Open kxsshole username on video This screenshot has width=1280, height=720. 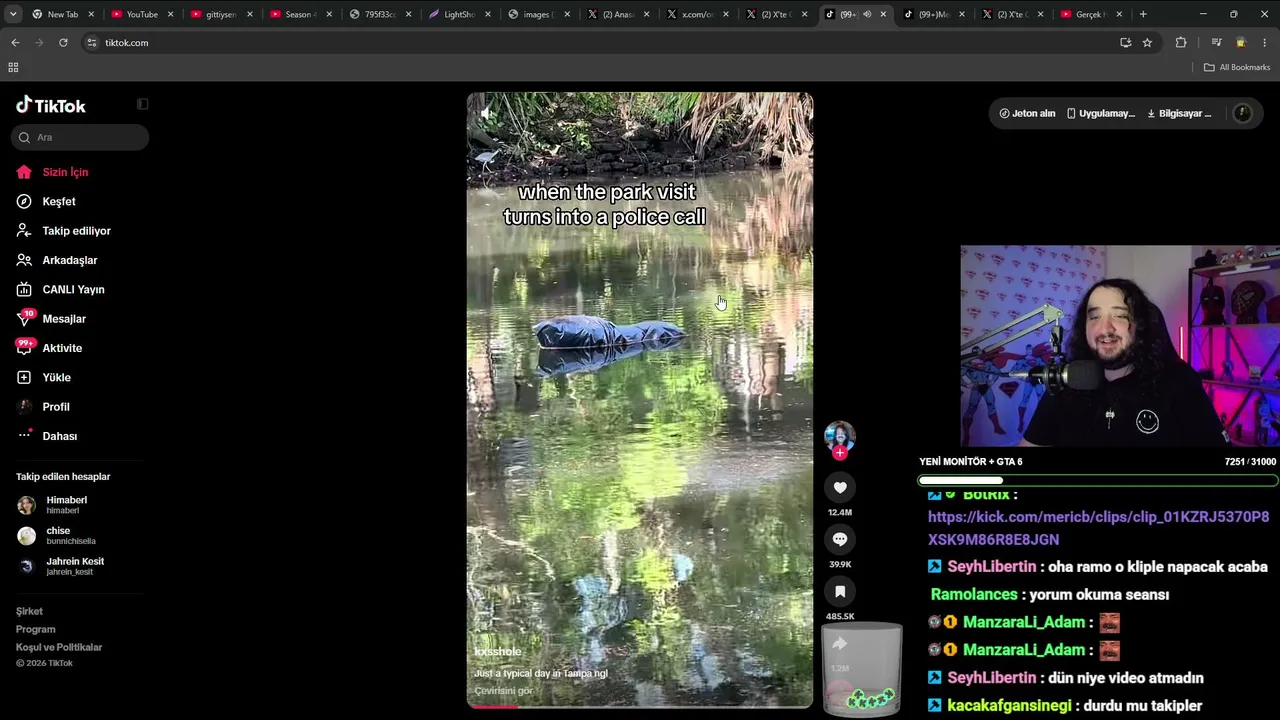(x=498, y=652)
